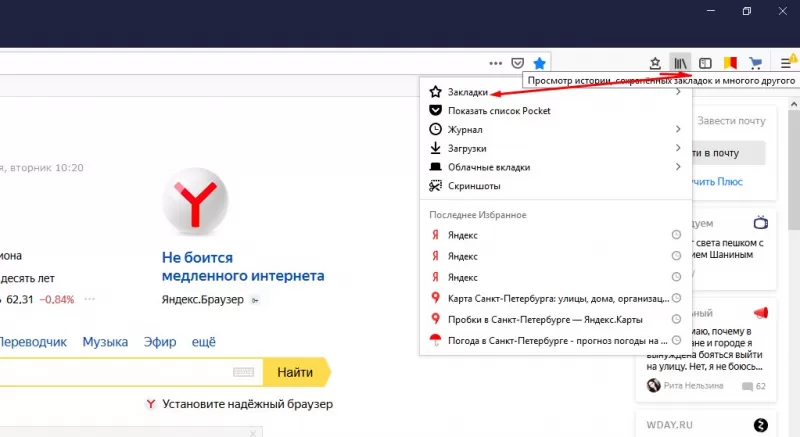The image size is (800, 437).
Task: Click the hat icon beside Облачные вкладки
Action: 435,167
